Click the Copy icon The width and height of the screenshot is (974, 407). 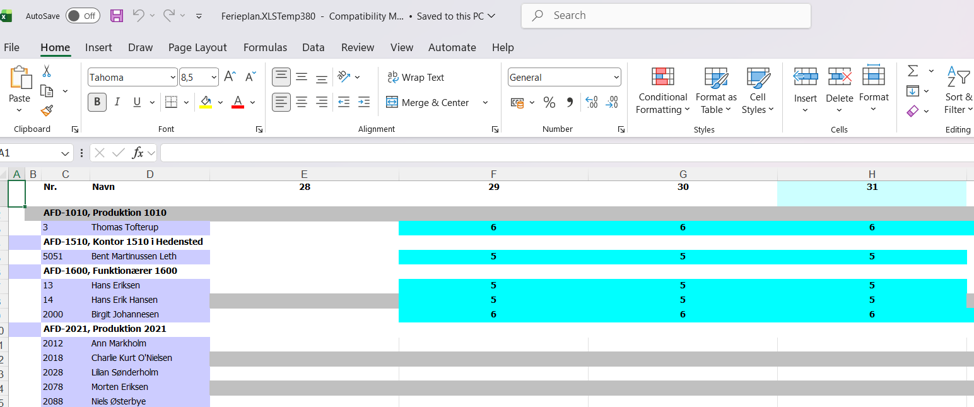click(x=47, y=91)
